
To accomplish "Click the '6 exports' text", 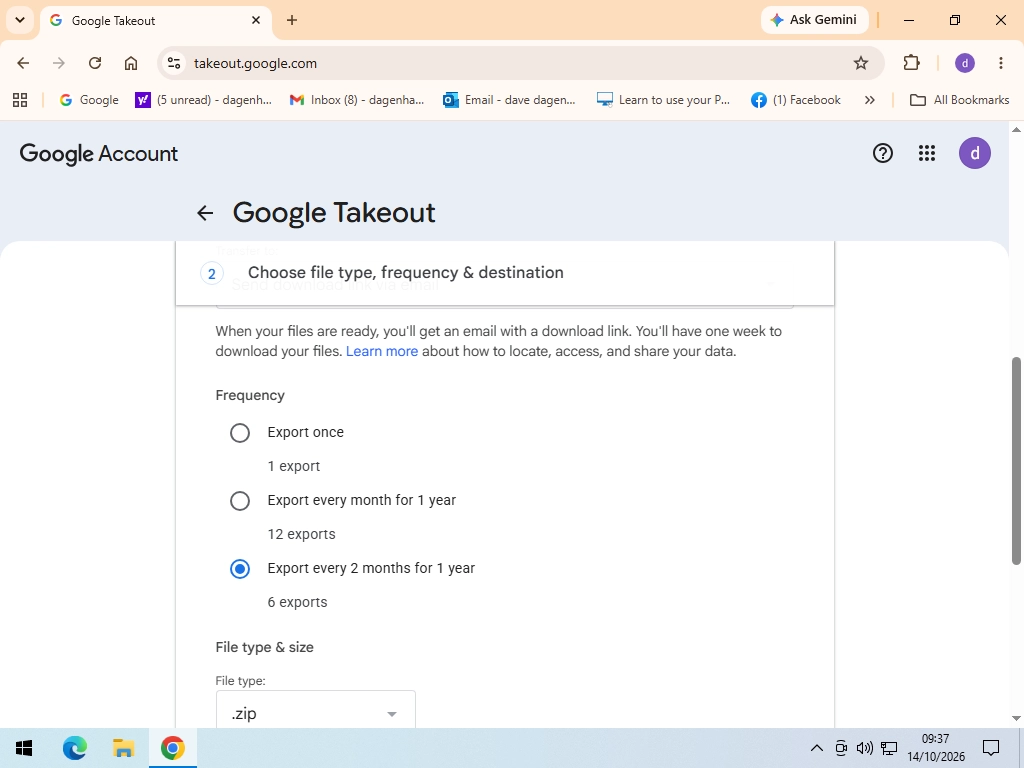I will [297, 602].
